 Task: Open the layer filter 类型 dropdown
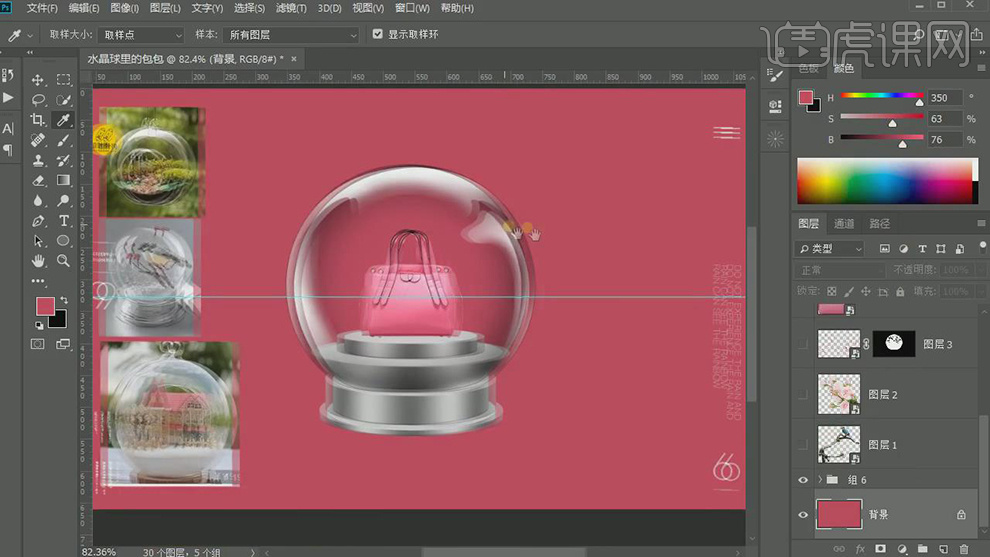829,249
